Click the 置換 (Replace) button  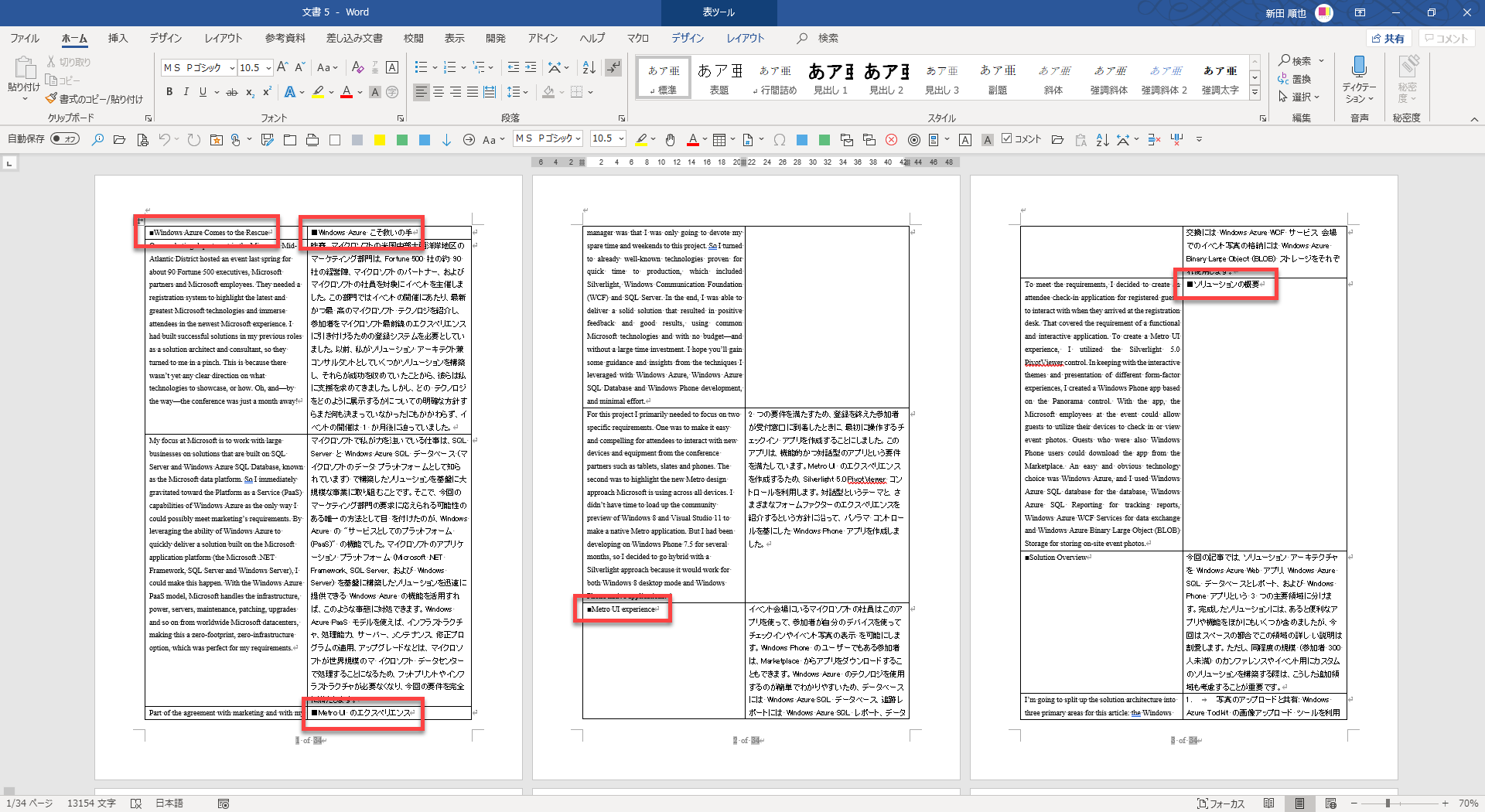tap(1295, 79)
